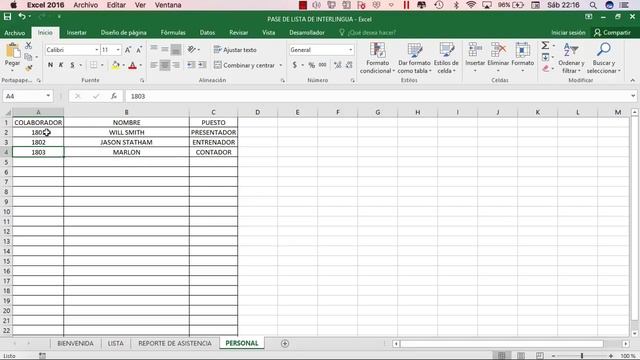Open Dar formato como tabla menu

(414, 58)
